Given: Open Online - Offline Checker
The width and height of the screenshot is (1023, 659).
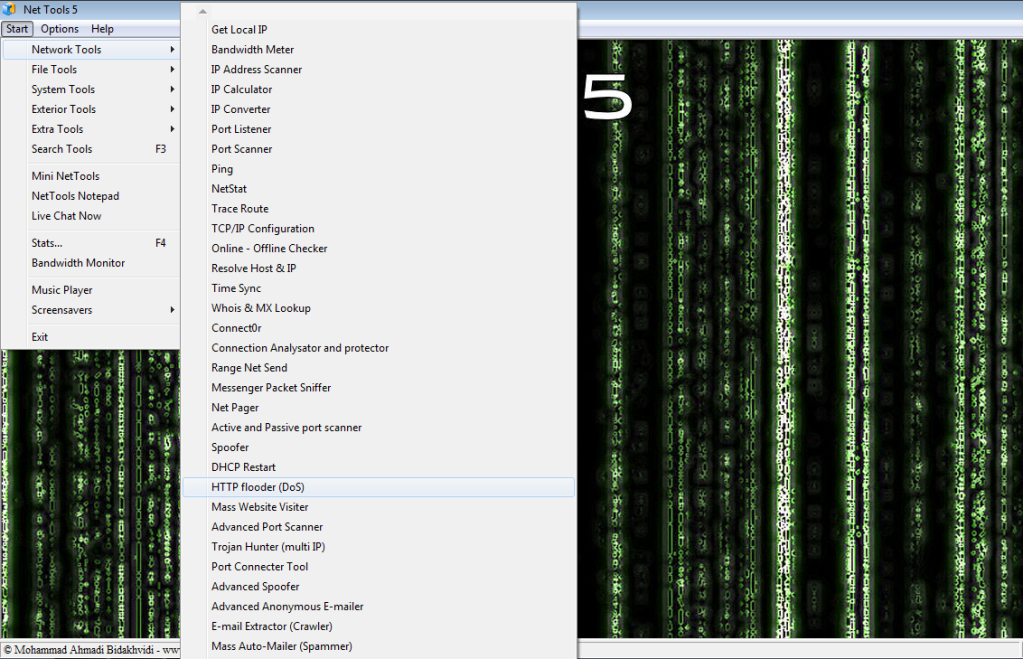Looking at the screenshot, I should point(378,249).
